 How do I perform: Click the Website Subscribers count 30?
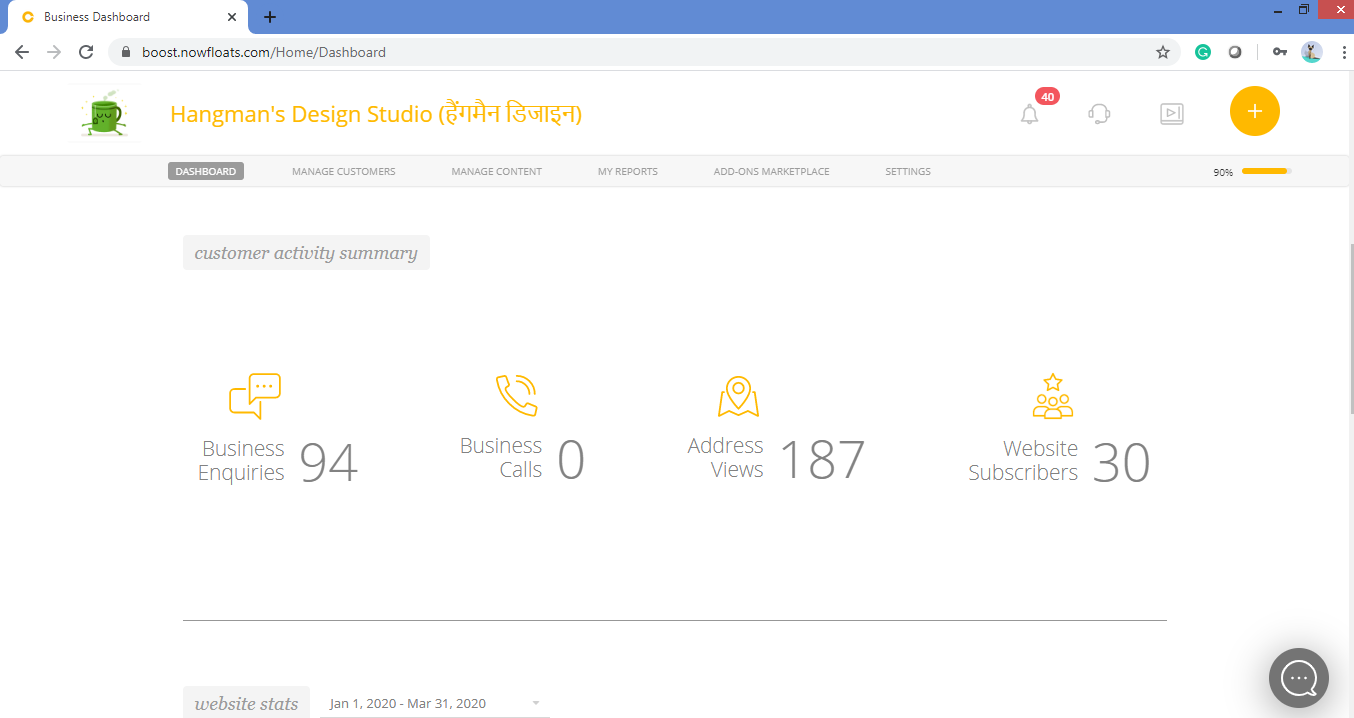pyautogui.click(x=1121, y=462)
